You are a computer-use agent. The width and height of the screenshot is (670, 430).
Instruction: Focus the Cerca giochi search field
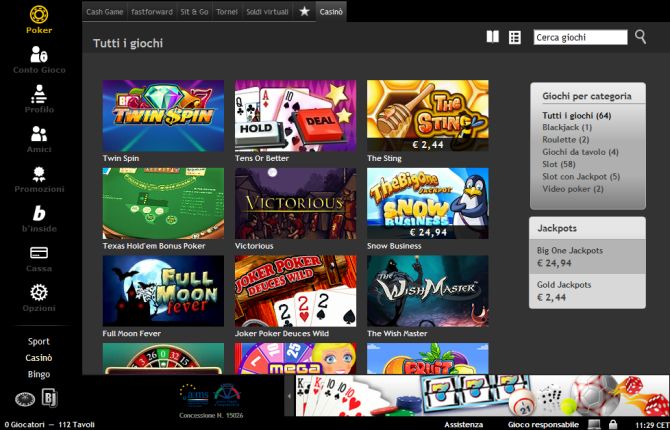(580, 37)
